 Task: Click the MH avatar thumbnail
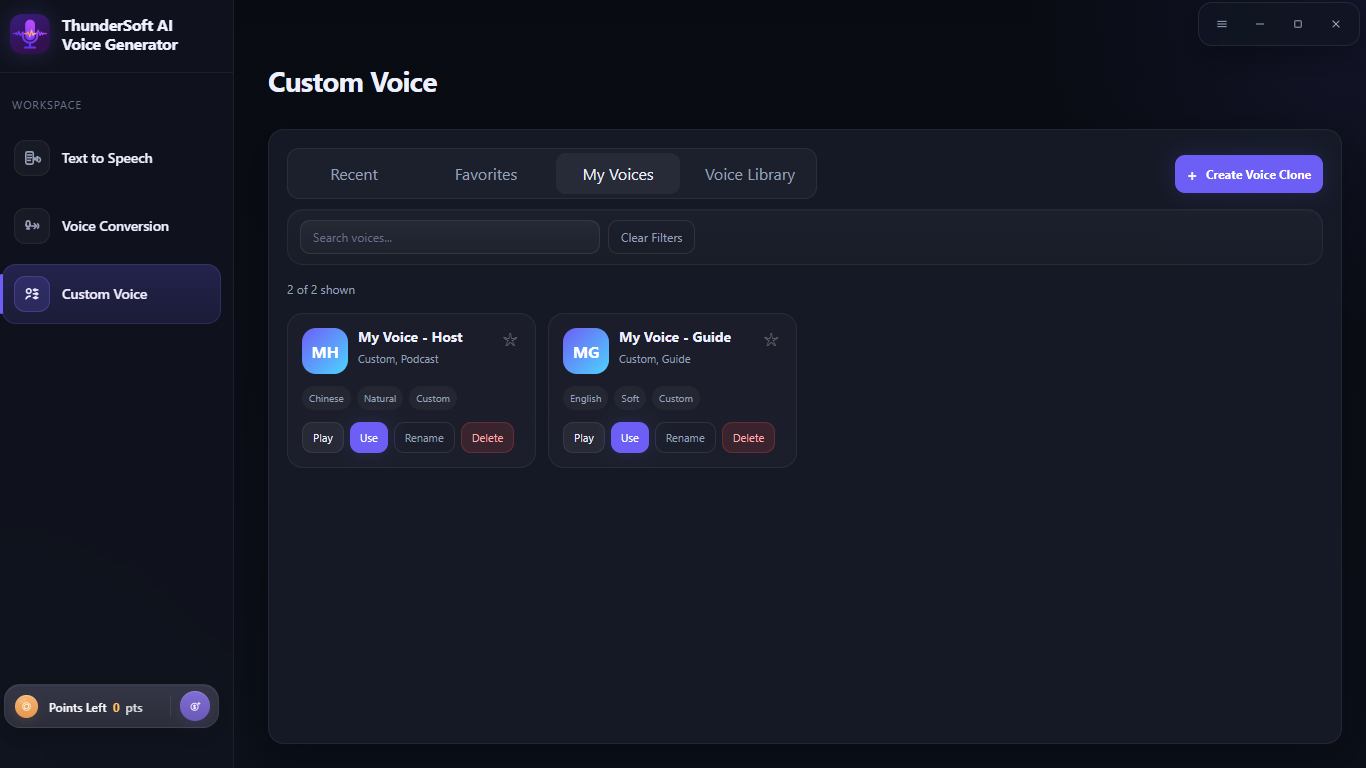(x=325, y=351)
